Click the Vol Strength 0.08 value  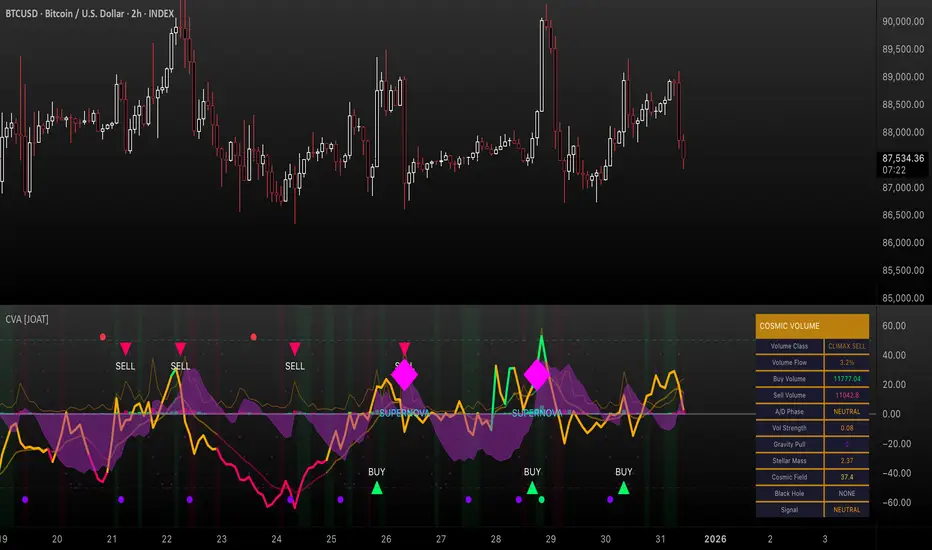click(x=846, y=428)
